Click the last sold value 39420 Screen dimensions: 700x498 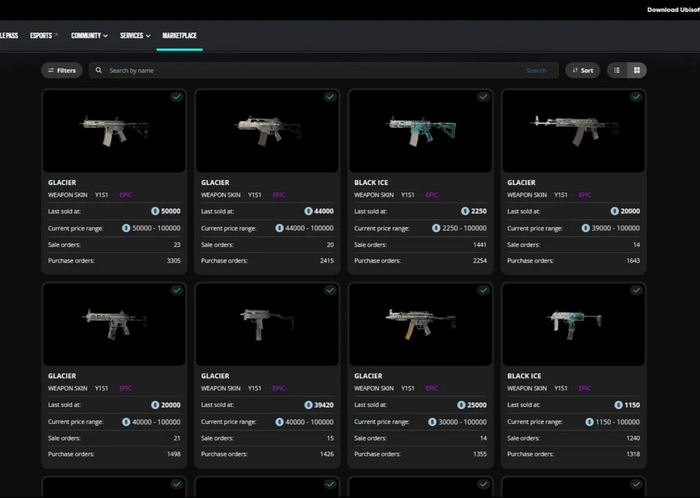click(x=324, y=405)
